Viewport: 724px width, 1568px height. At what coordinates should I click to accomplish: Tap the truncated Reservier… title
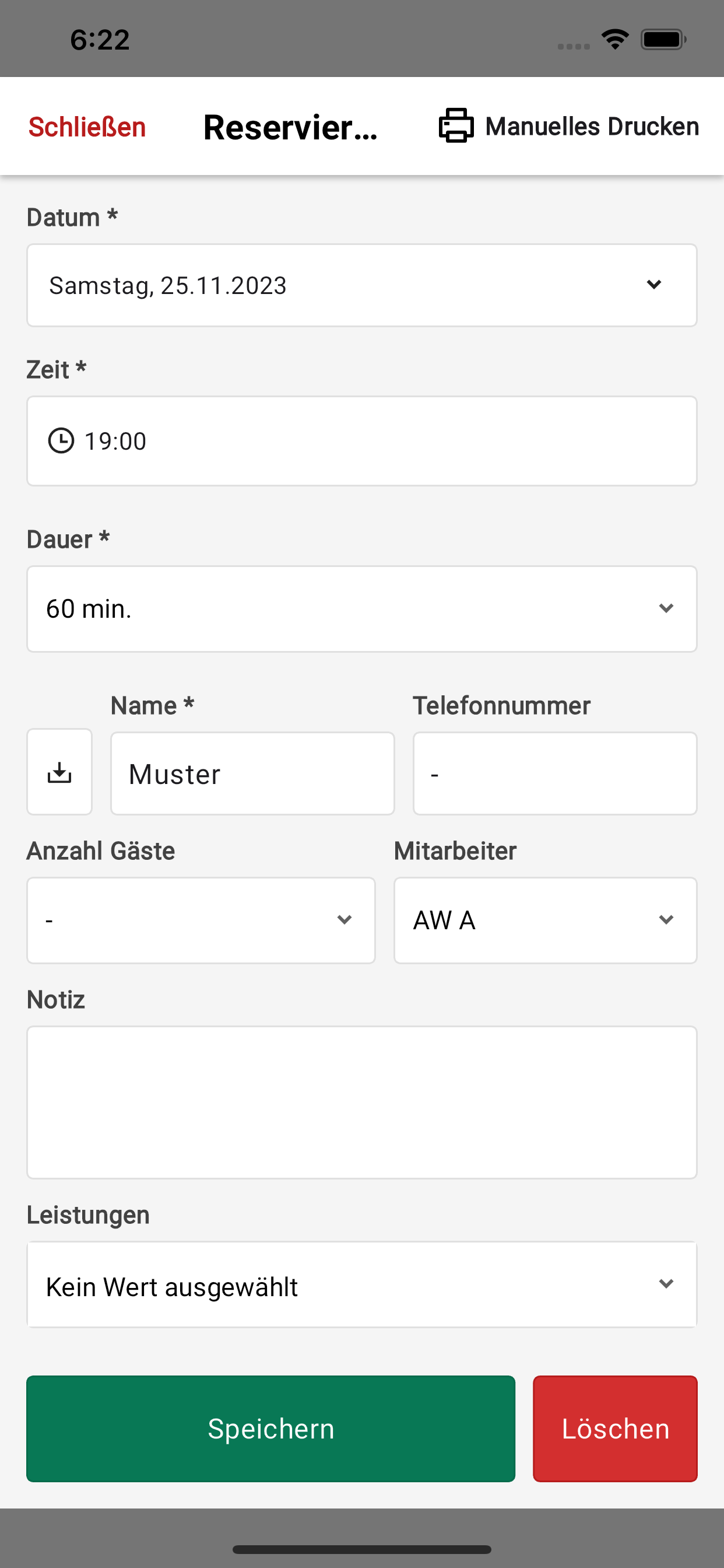point(290,128)
